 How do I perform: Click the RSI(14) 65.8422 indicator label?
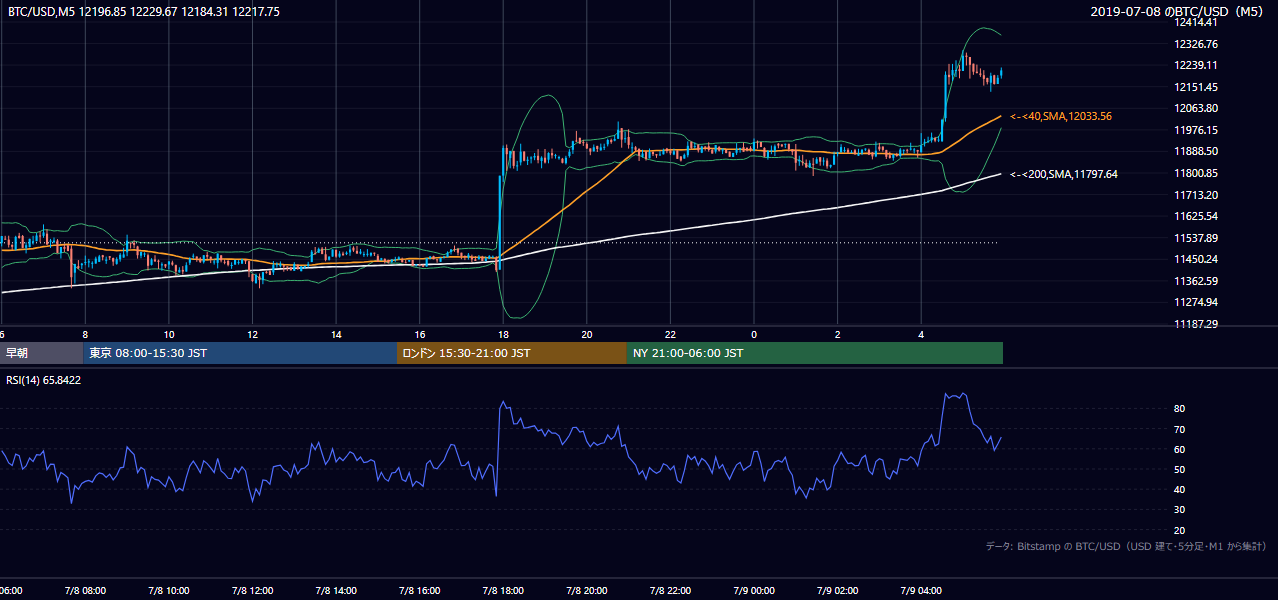pyautogui.click(x=44, y=380)
